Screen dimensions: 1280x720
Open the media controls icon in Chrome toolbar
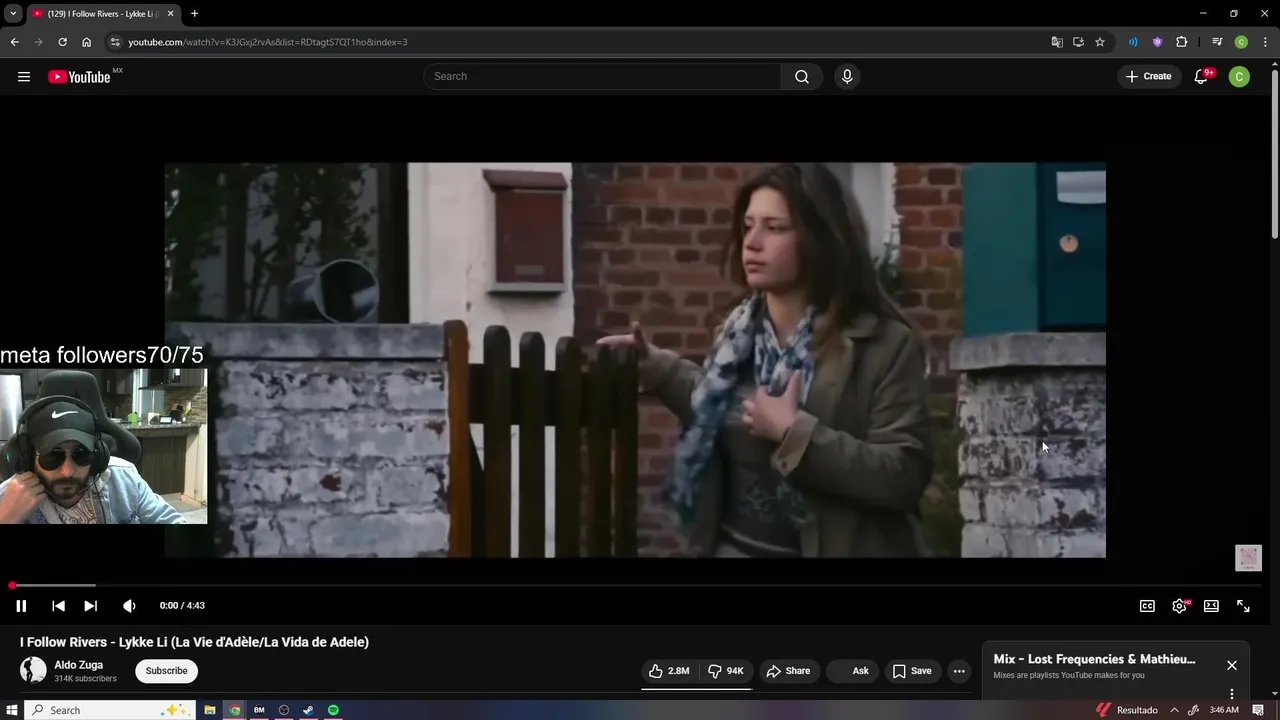point(1217,42)
